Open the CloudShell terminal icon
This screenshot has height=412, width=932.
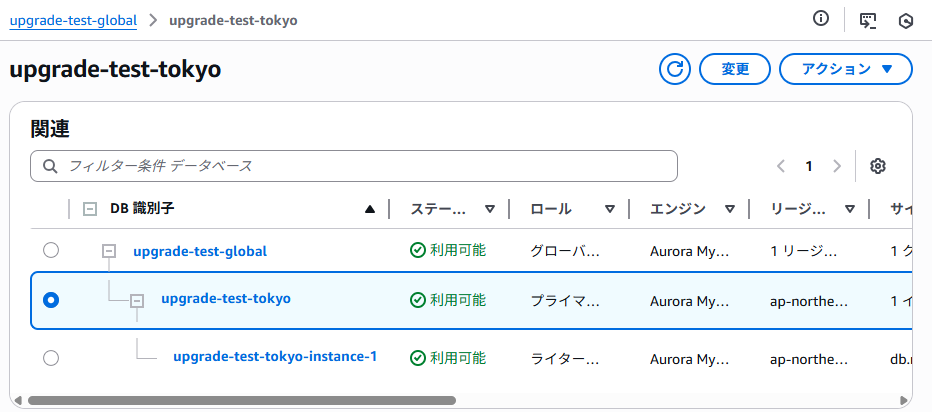click(868, 19)
